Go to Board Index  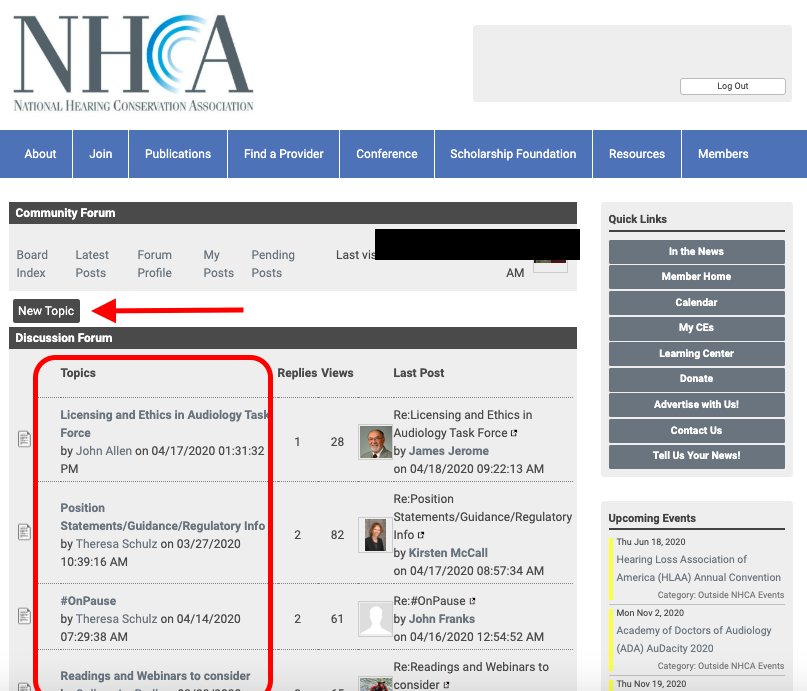pyautogui.click(x=32, y=264)
